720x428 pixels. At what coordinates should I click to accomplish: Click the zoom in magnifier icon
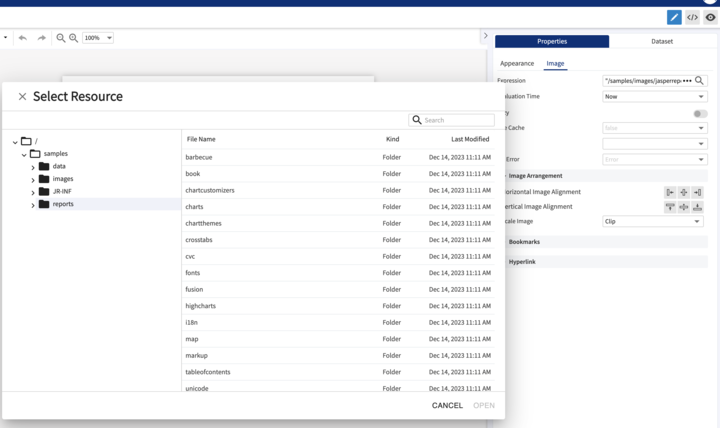pyautogui.click(x=73, y=38)
